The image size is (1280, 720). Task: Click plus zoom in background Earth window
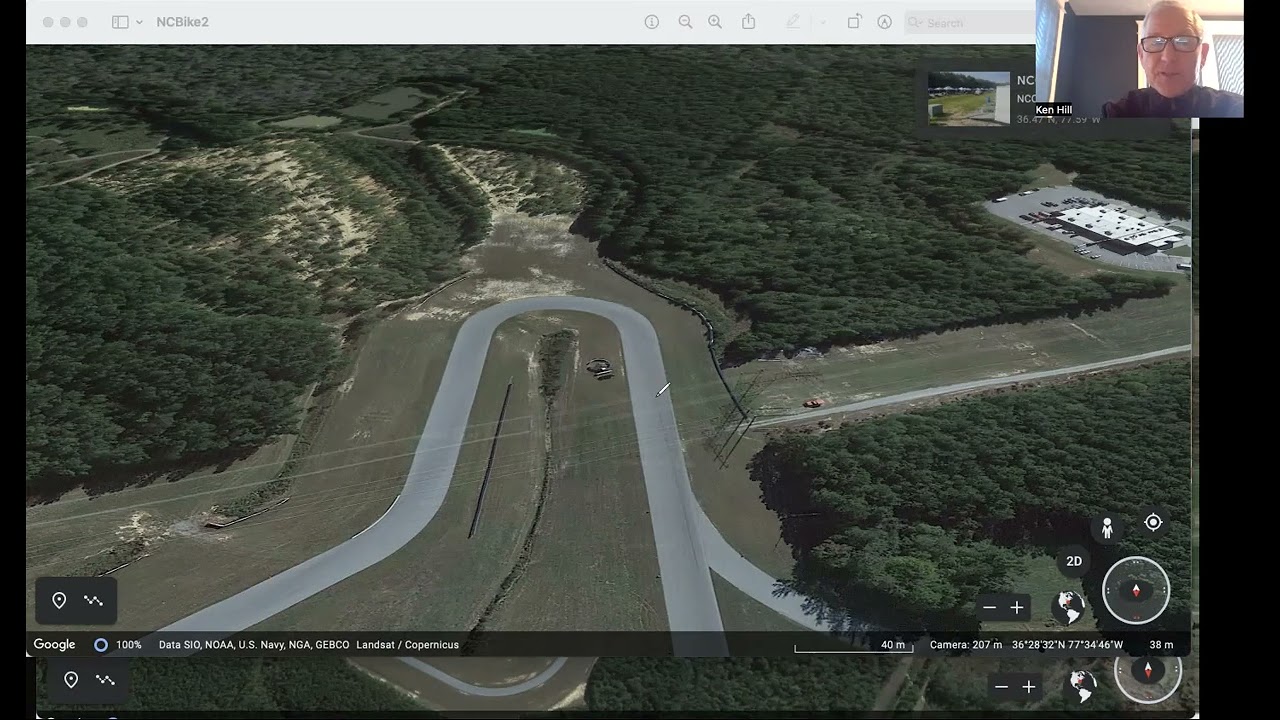click(x=1029, y=687)
